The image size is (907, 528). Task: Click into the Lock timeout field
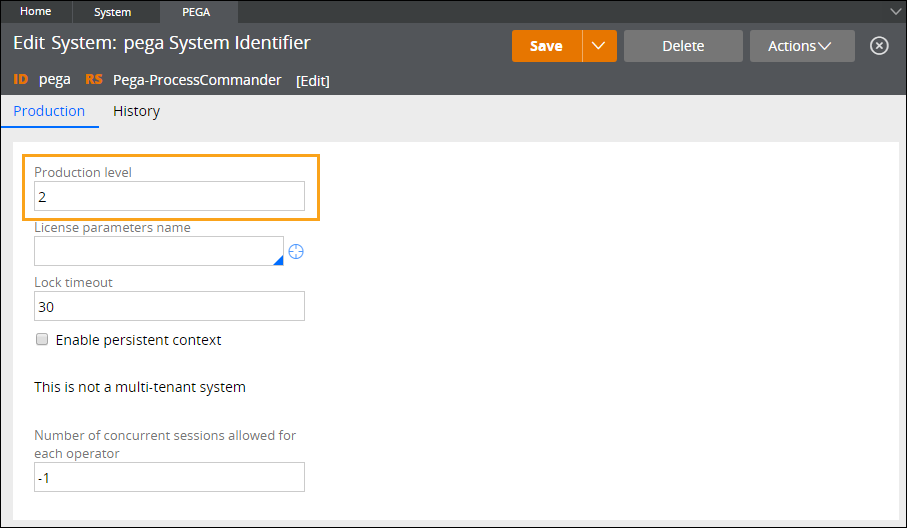tap(169, 306)
